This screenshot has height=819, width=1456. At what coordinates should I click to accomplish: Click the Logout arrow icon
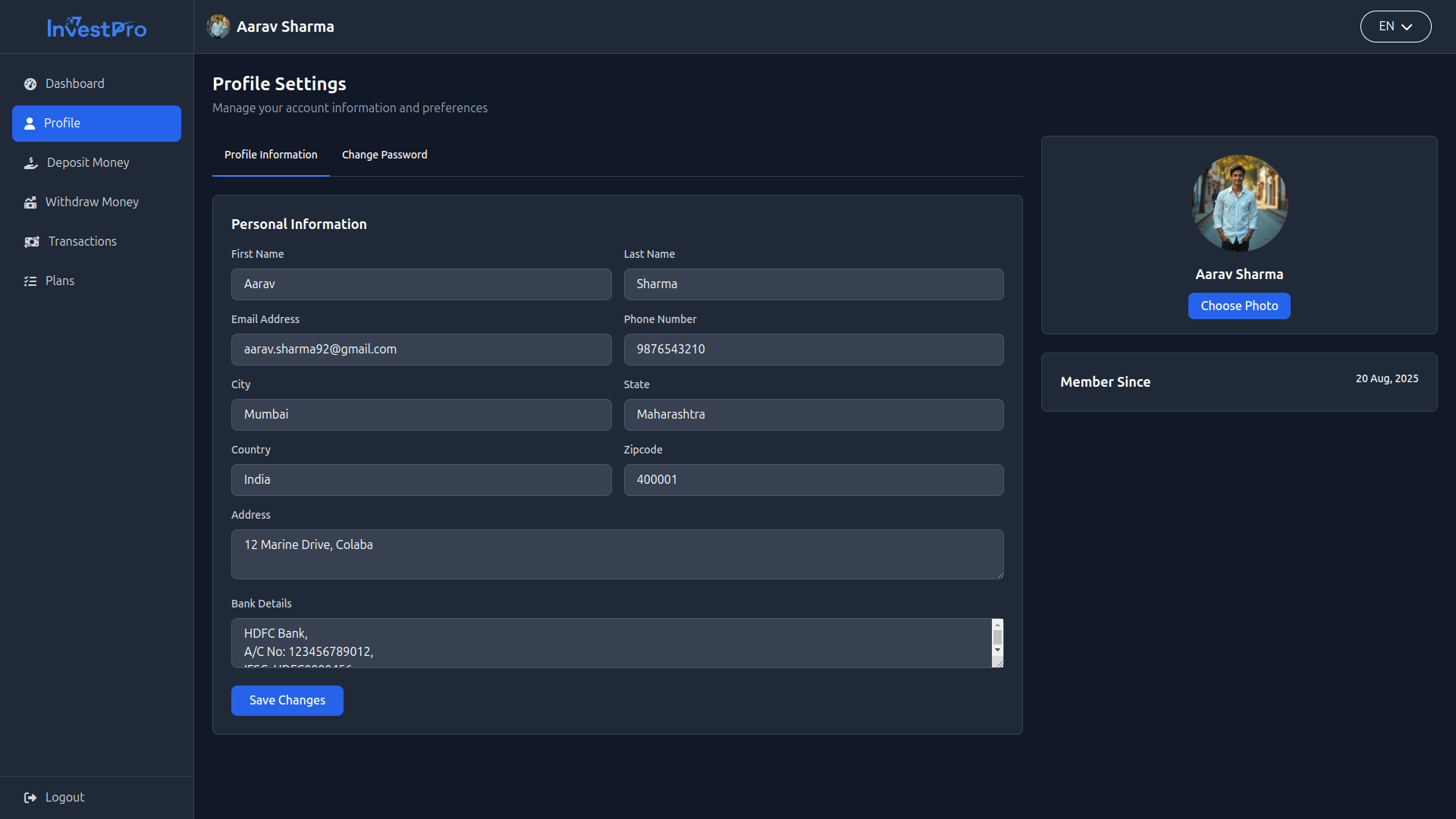point(30,798)
